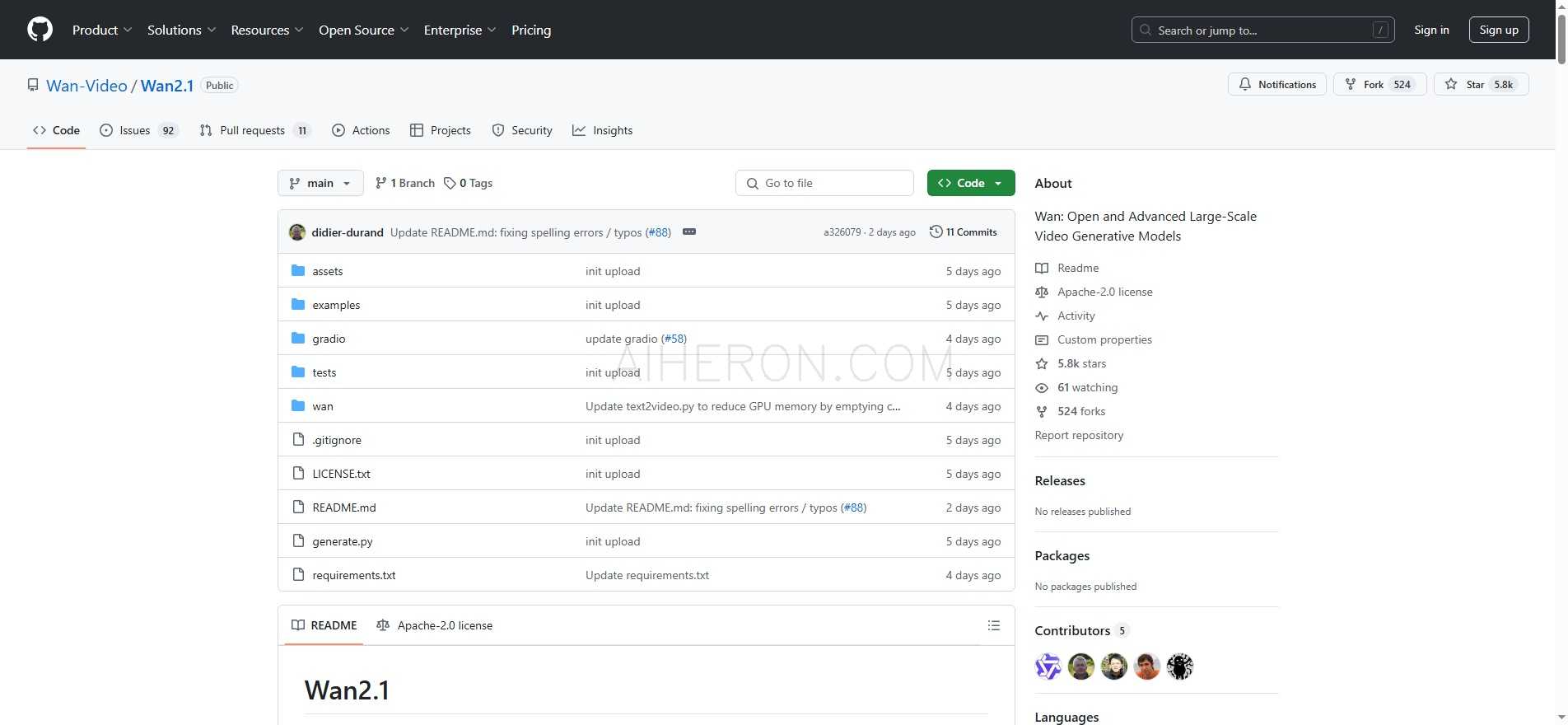Open the #58 link in gradio row
1568x725 pixels.
(674, 339)
